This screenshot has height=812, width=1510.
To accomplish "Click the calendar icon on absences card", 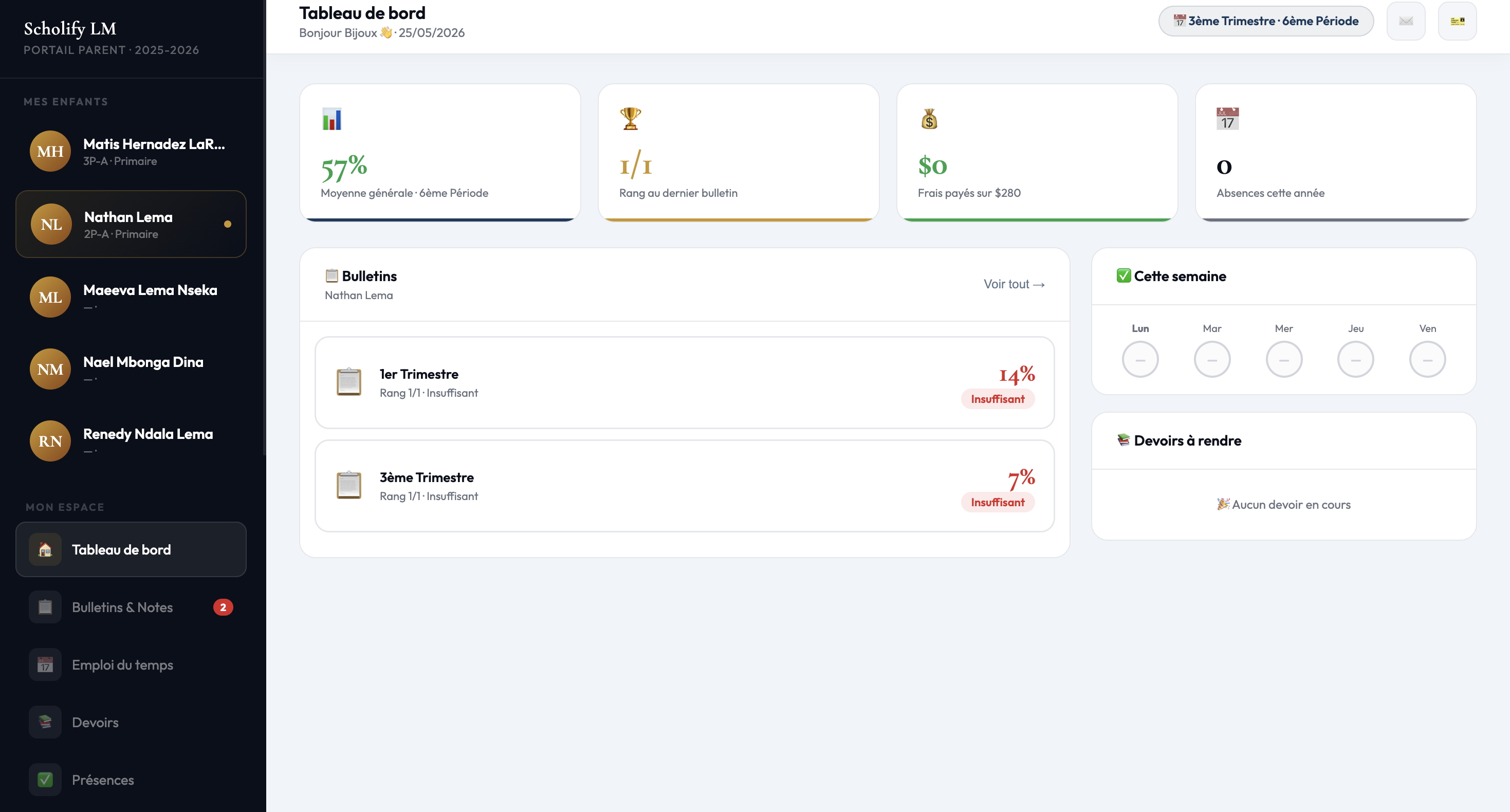I will (x=1227, y=119).
